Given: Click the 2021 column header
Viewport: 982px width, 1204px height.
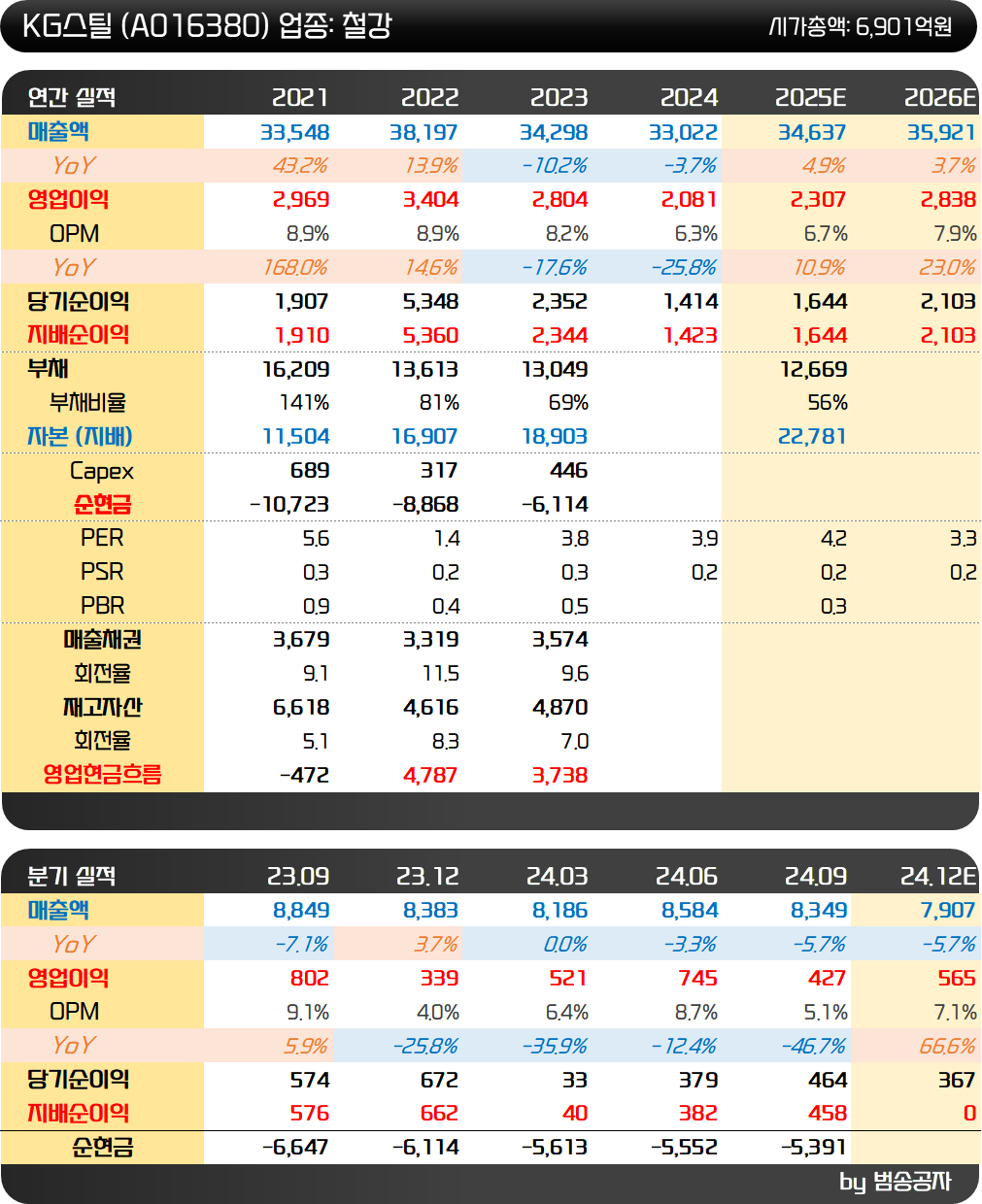Looking at the screenshot, I should 300,97.
